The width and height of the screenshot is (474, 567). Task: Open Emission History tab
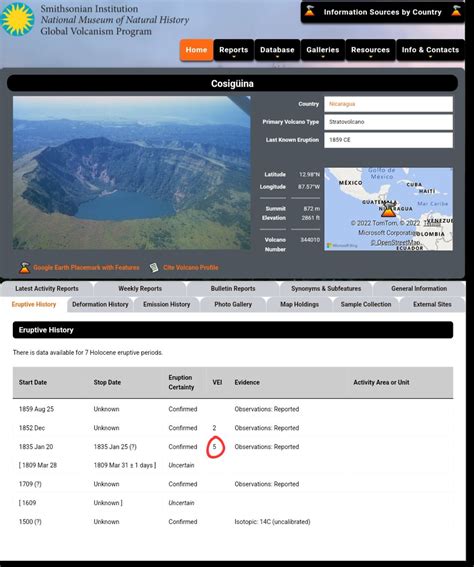(x=166, y=304)
